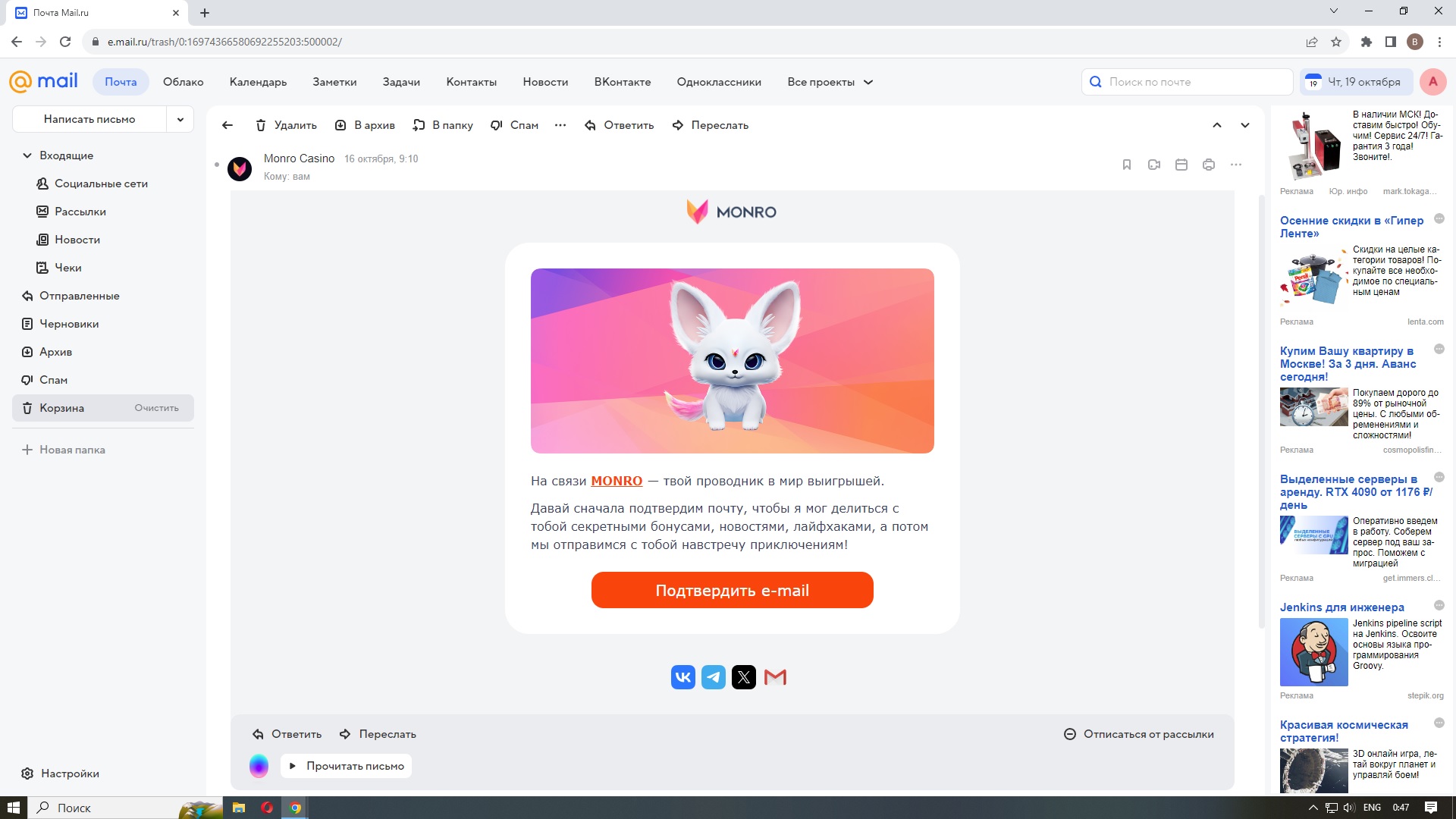The height and width of the screenshot is (819, 1456).
Task: Open the Рассылки folder
Action: [80, 212]
